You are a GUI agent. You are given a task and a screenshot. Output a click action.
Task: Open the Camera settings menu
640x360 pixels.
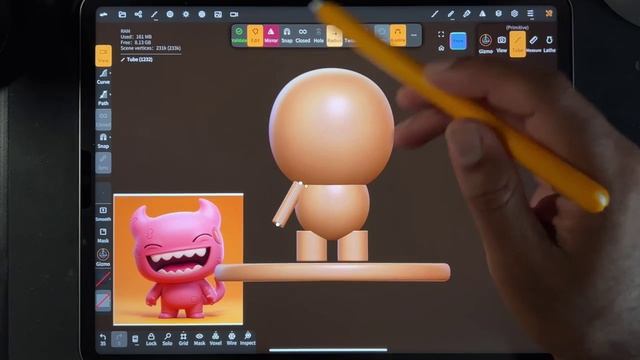[x=234, y=14]
